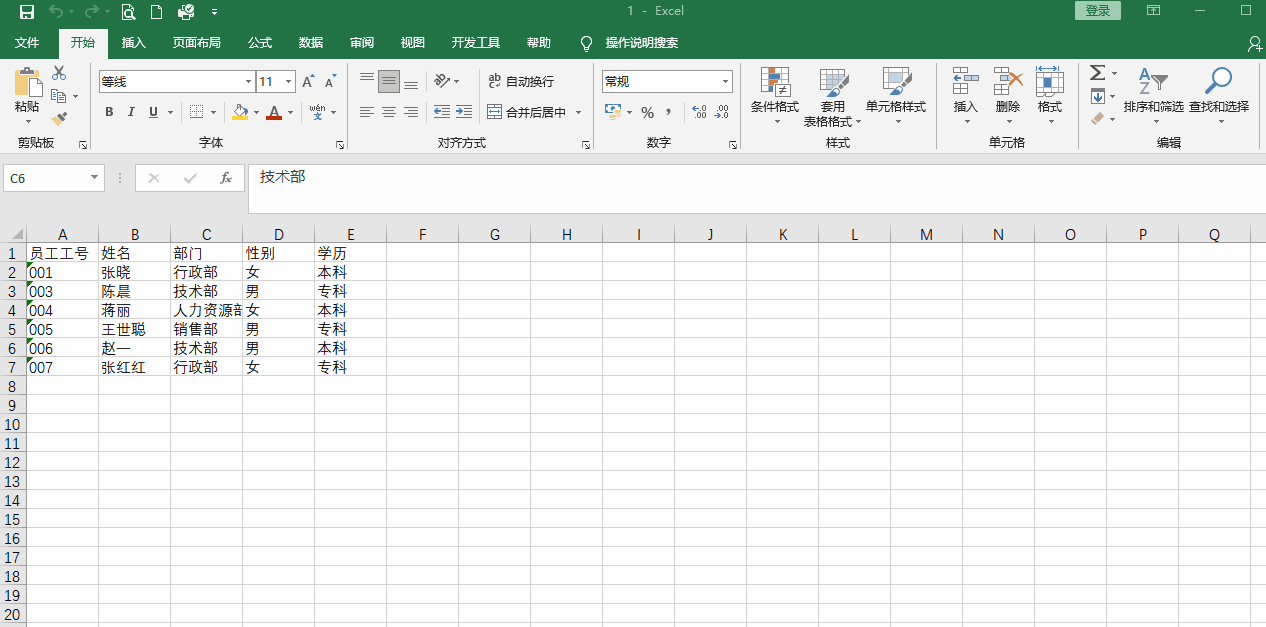Click the 登录 sign-in button

coord(1098,11)
